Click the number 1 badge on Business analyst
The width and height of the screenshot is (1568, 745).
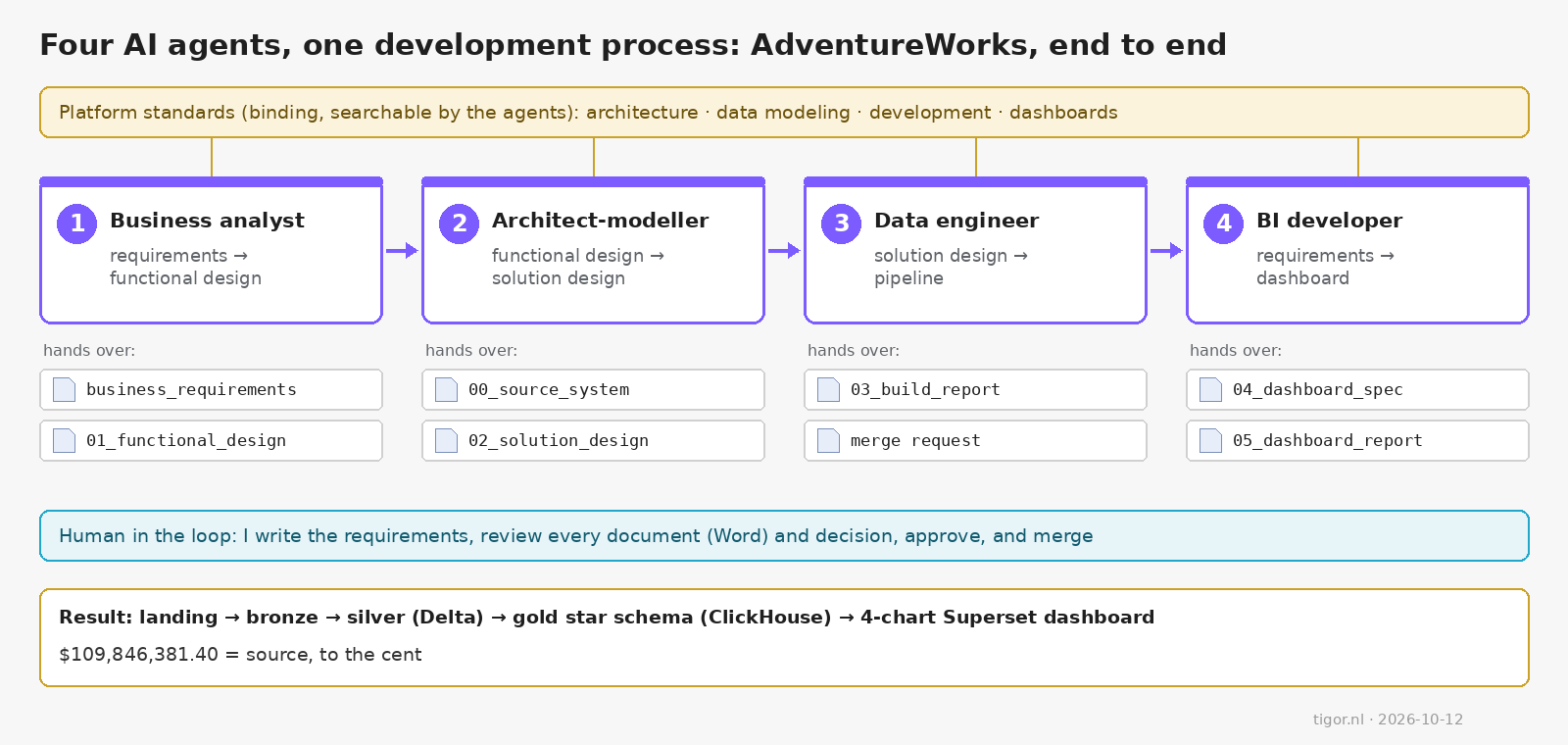pyautogui.click(x=77, y=223)
